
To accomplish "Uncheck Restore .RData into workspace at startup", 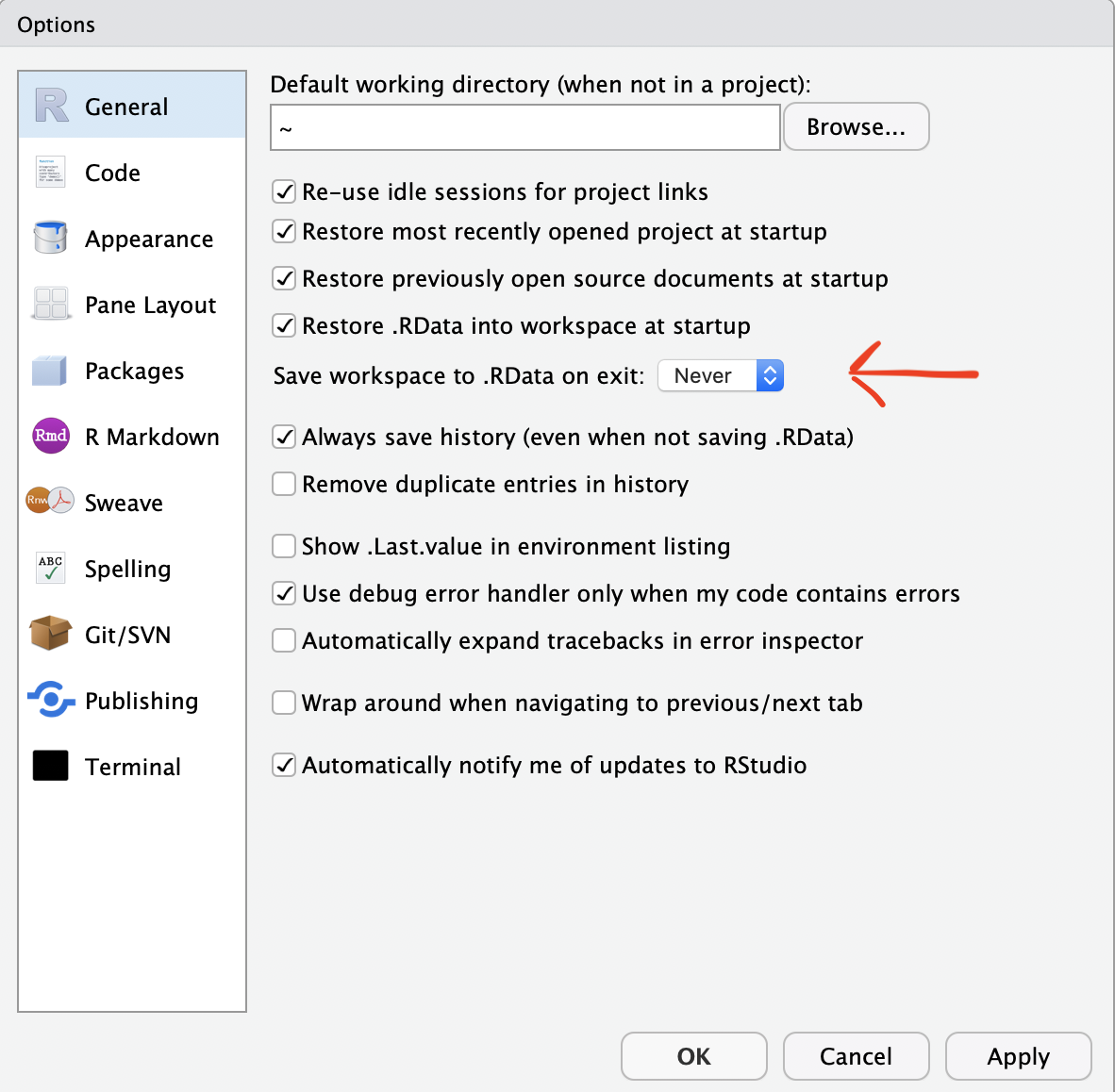I will (284, 325).
